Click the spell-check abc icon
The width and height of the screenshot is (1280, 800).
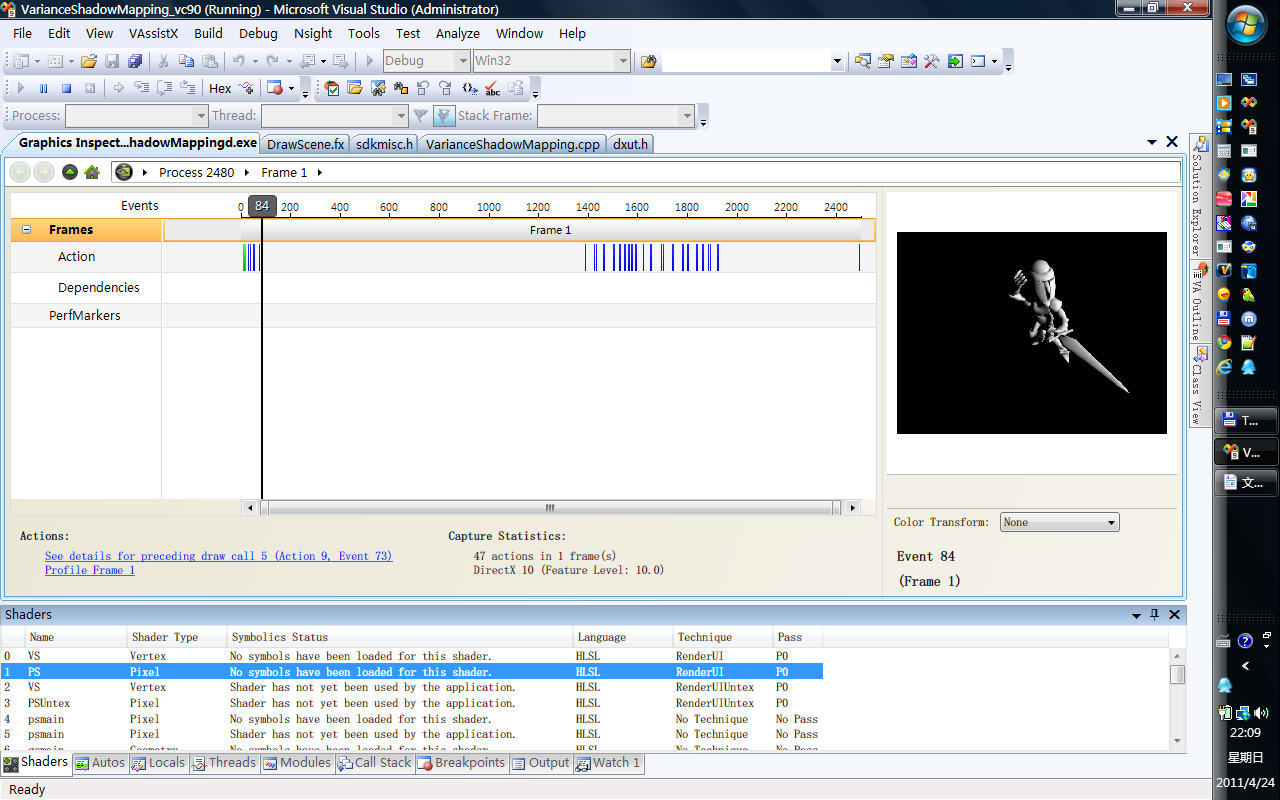point(493,88)
